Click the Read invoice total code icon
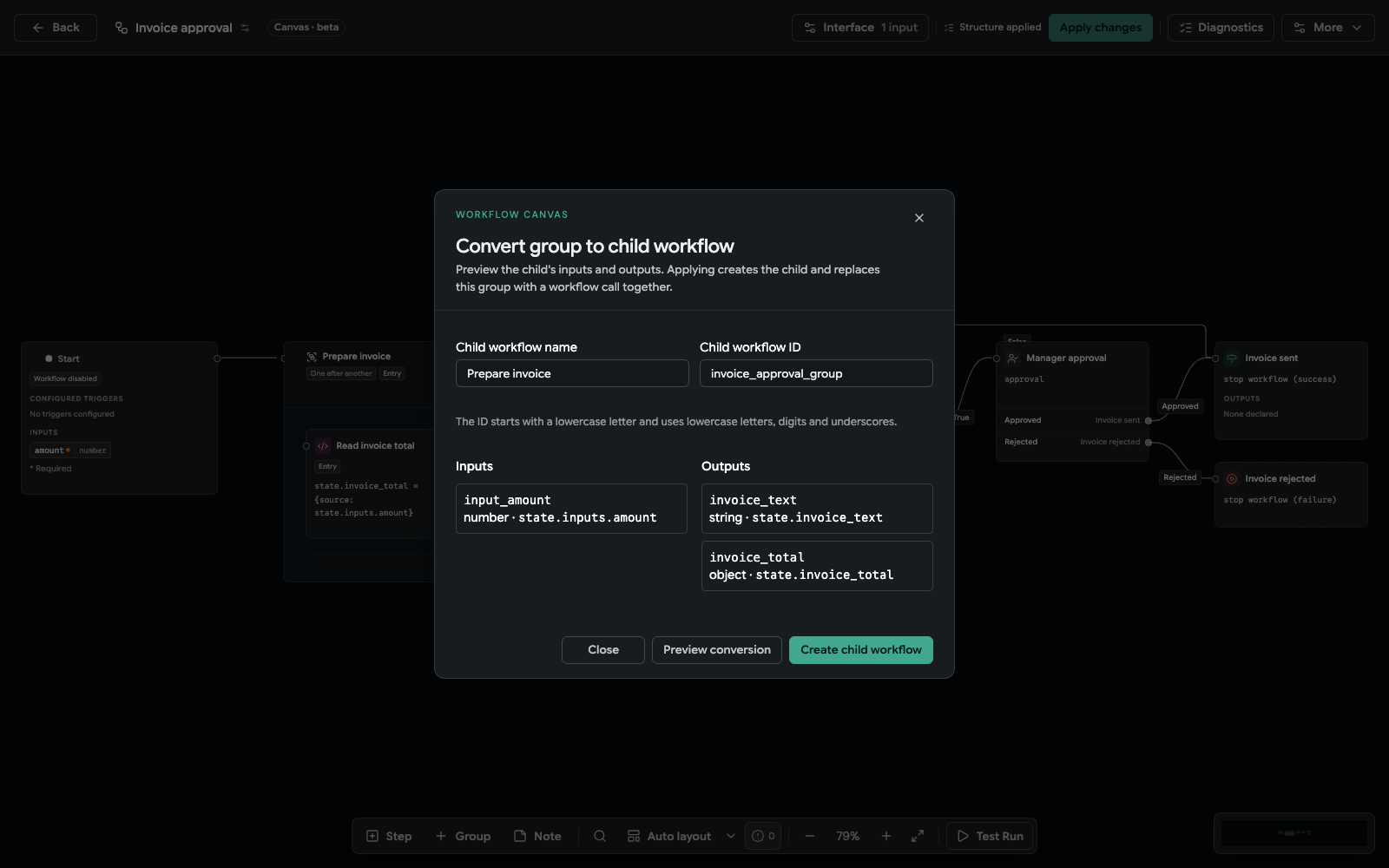Viewport: 1389px width, 868px height. click(x=323, y=446)
